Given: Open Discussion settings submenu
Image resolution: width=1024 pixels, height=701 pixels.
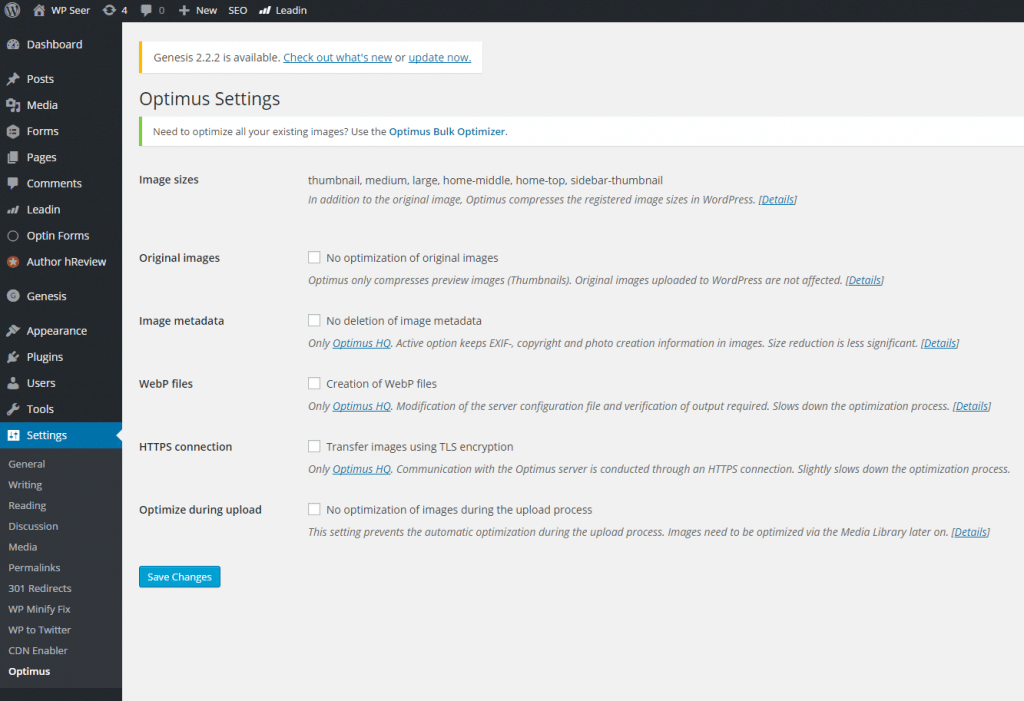Looking at the screenshot, I should [x=33, y=526].
